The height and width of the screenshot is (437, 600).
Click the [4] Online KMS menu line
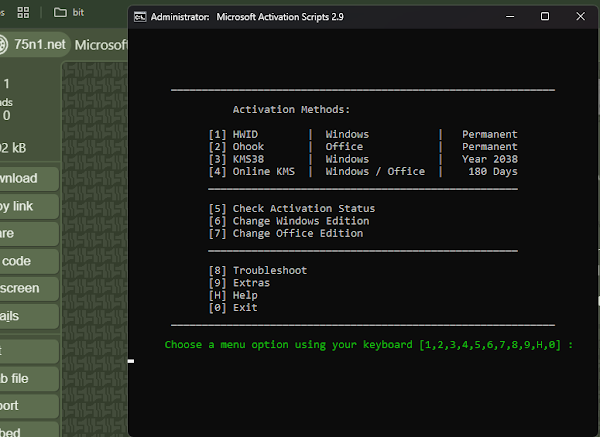(363, 171)
